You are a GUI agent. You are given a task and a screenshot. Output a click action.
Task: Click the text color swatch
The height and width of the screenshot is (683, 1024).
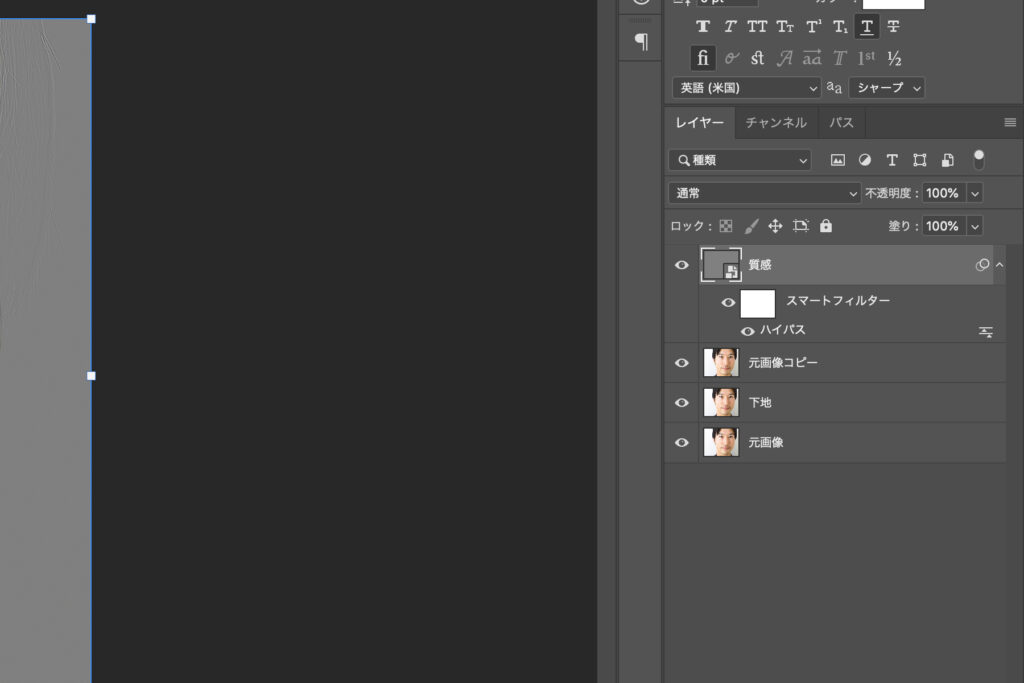click(x=893, y=4)
